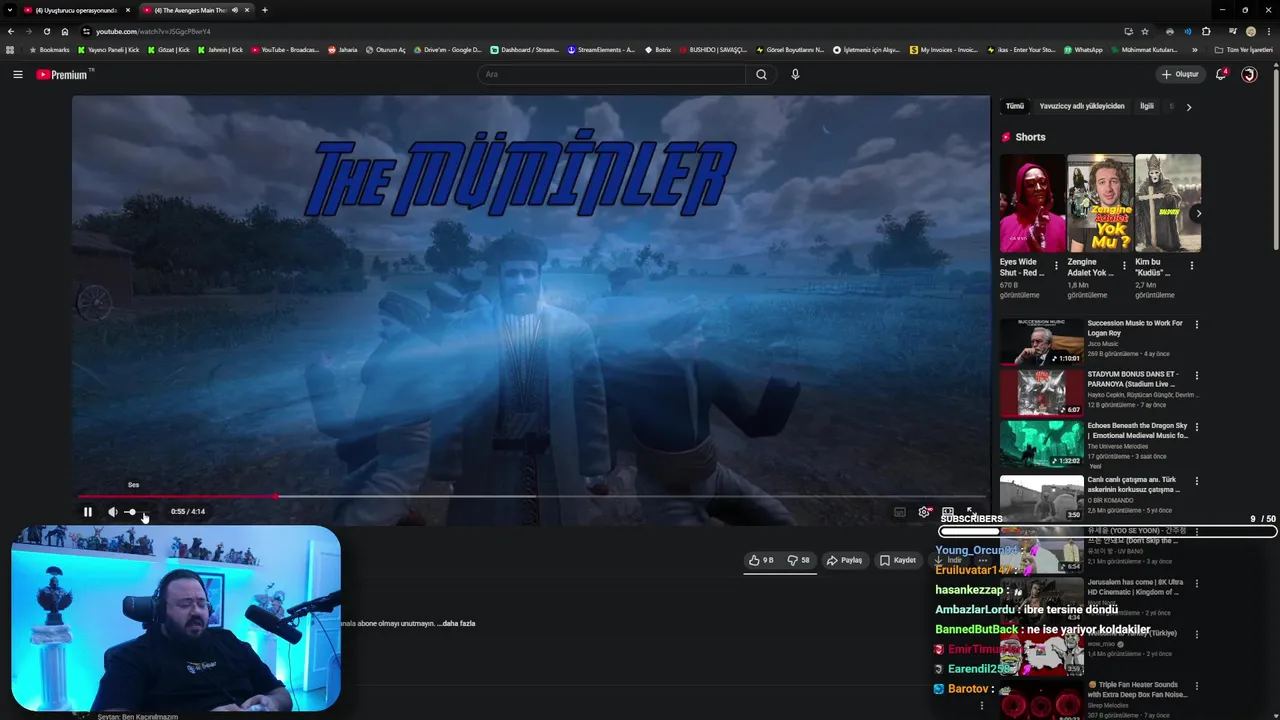Mute the video with the speaker icon
Image resolution: width=1280 pixels, height=720 pixels.
[x=113, y=512]
